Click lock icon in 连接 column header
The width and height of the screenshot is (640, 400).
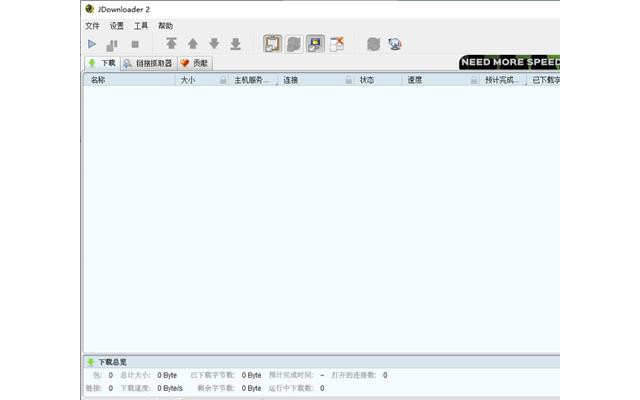[349, 80]
